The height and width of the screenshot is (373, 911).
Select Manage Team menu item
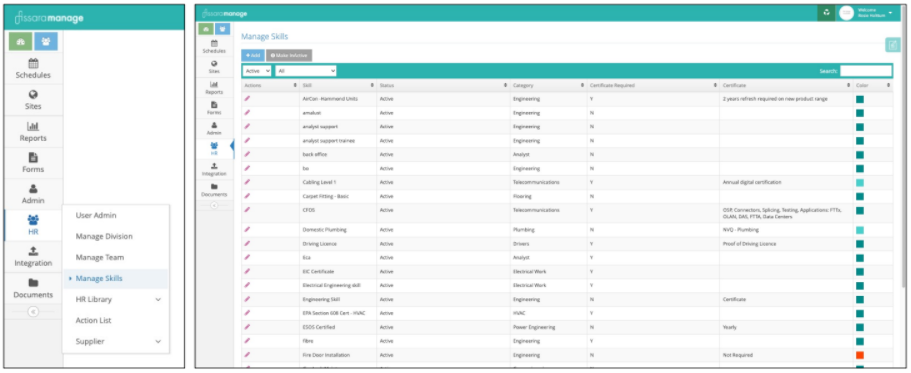pos(99,257)
